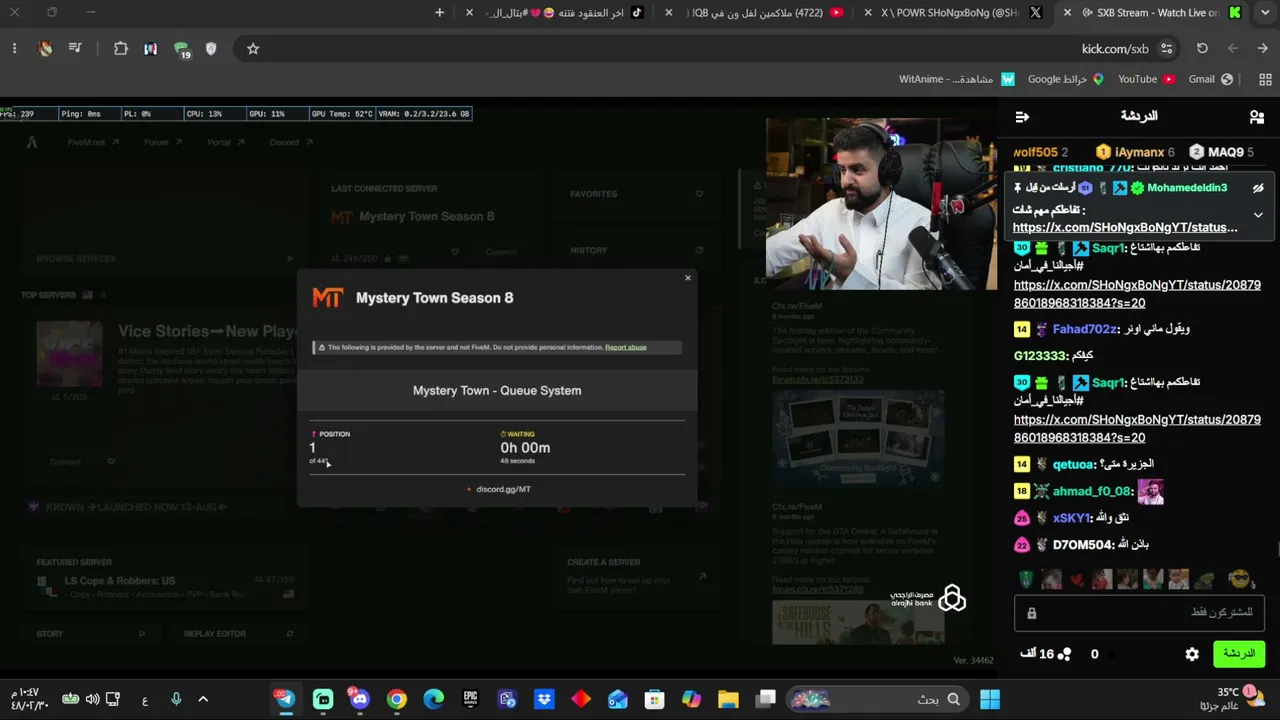Open Mohamedeldin3's chat profile
The width and height of the screenshot is (1280, 720).
[x=1187, y=188]
